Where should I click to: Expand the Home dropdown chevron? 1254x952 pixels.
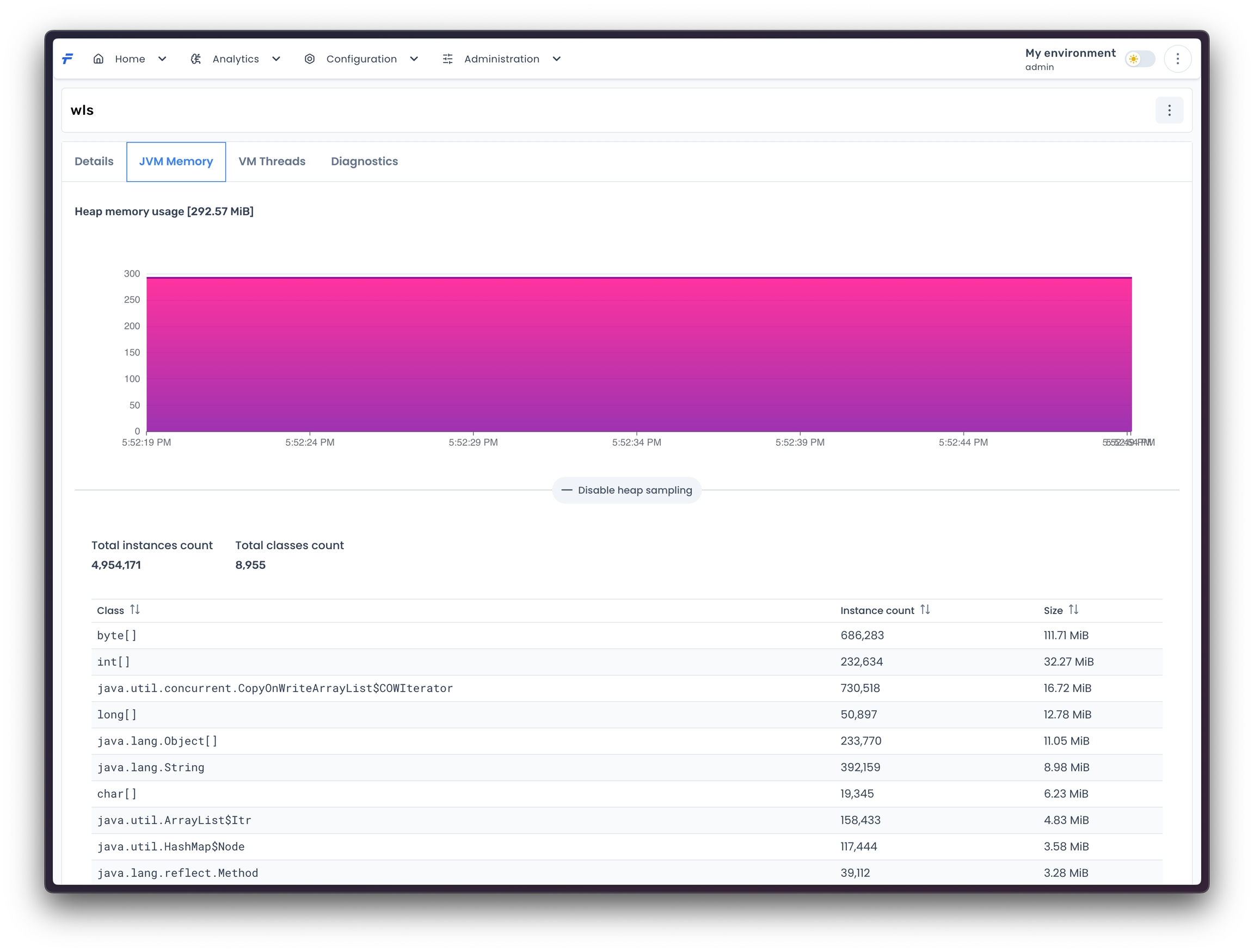click(x=162, y=59)
